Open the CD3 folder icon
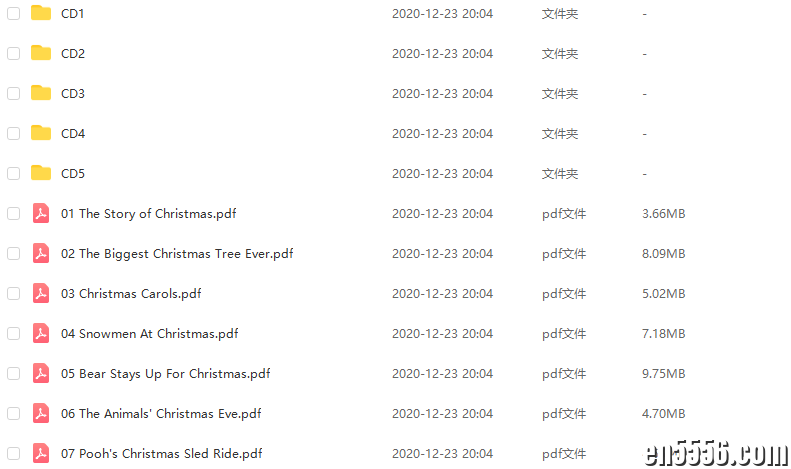Viewport: 791px width, 469px height. [41, 93]
